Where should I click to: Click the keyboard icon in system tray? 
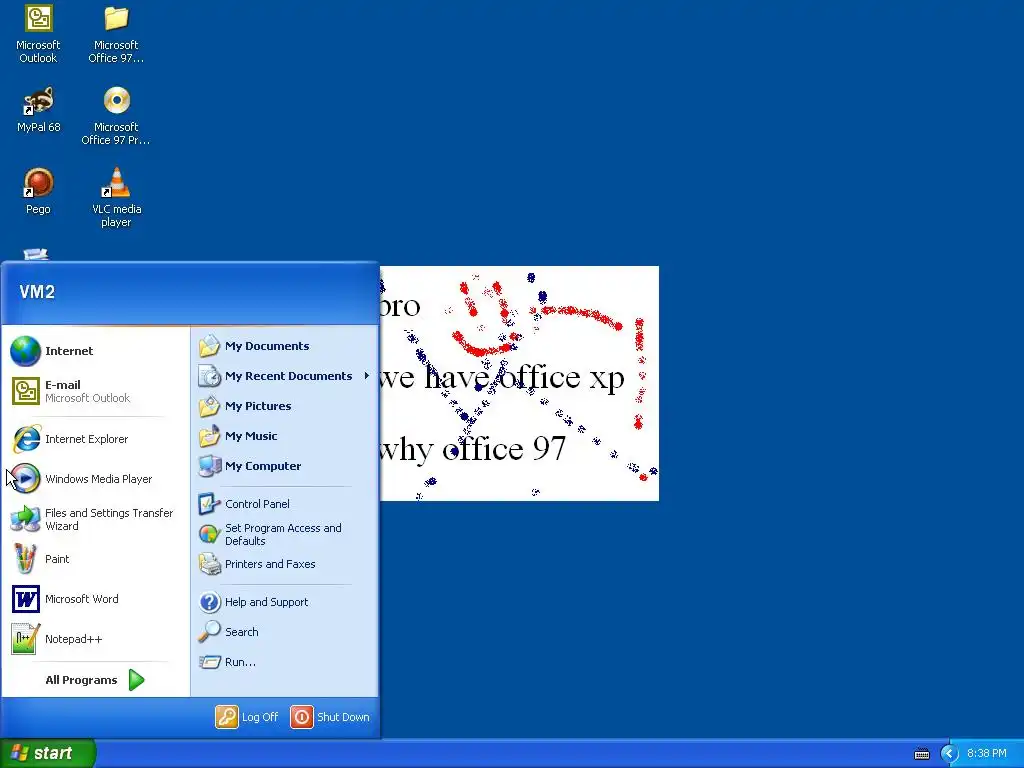coord(921,754)
